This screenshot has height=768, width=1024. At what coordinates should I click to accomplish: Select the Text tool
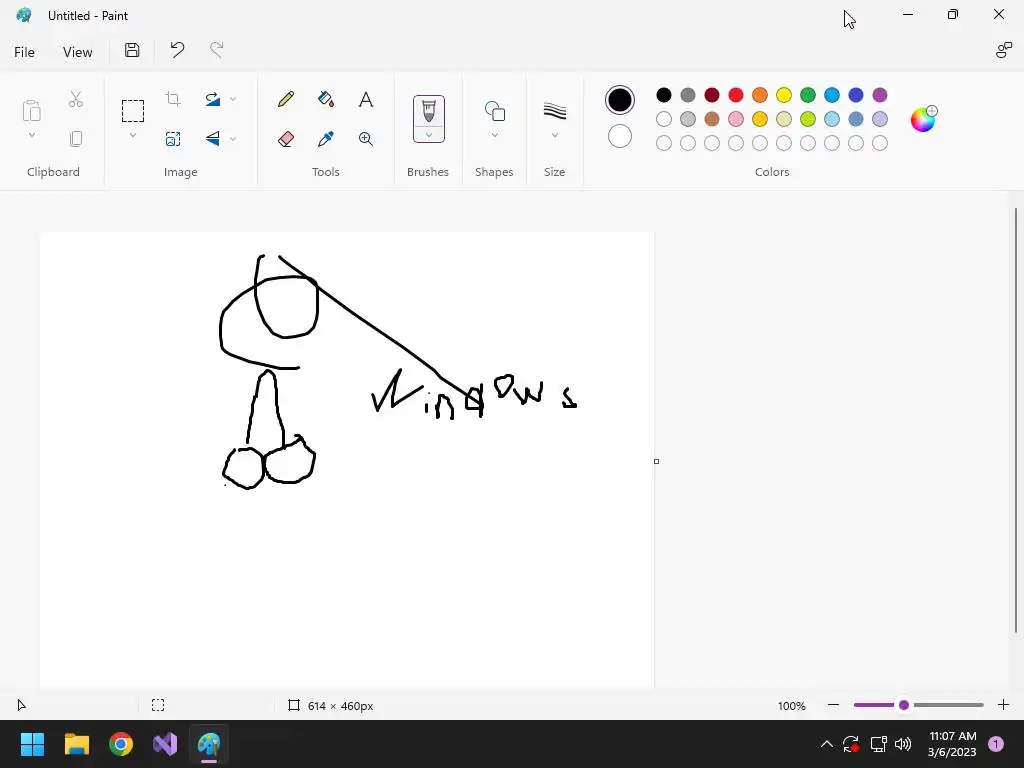click(x=366, y=99)
